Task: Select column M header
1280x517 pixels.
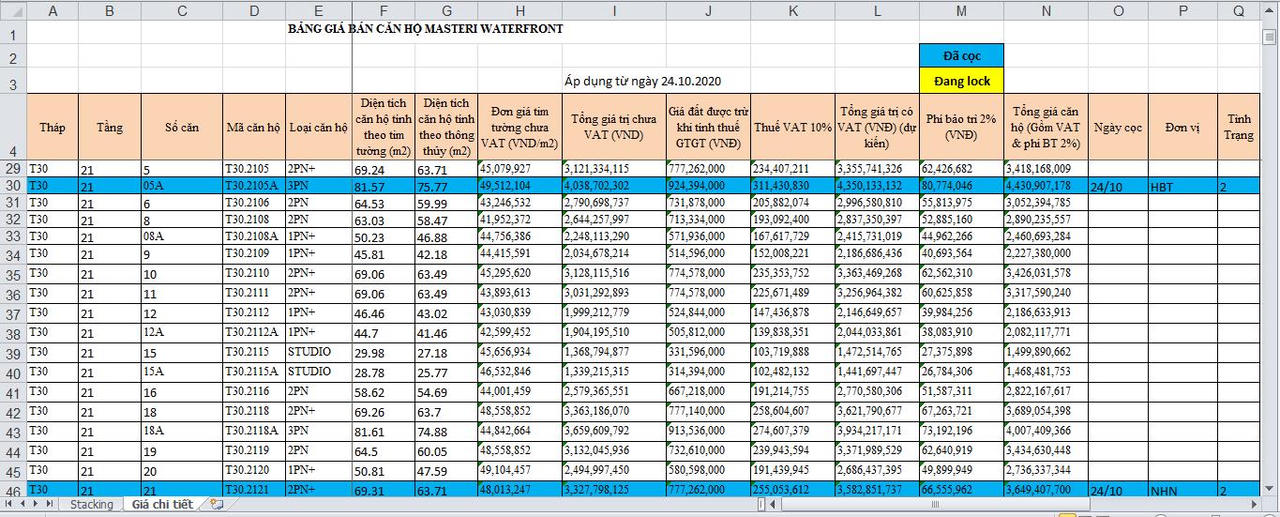Action: (961, 11)
